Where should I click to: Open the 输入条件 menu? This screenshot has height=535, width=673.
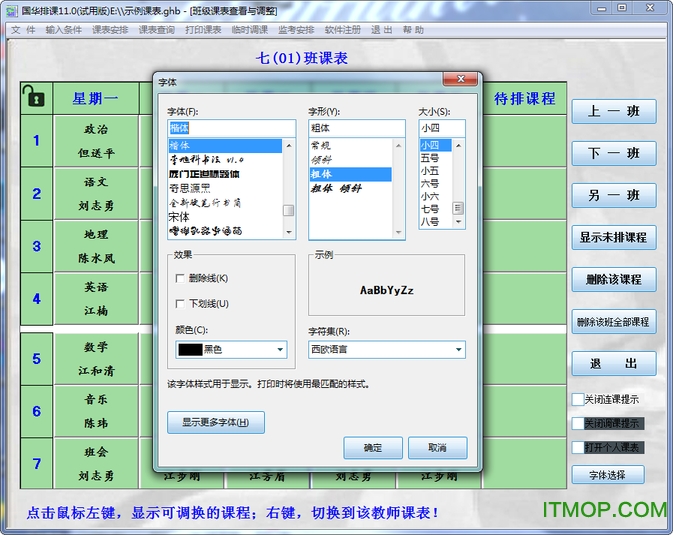[x=64, y=30]
